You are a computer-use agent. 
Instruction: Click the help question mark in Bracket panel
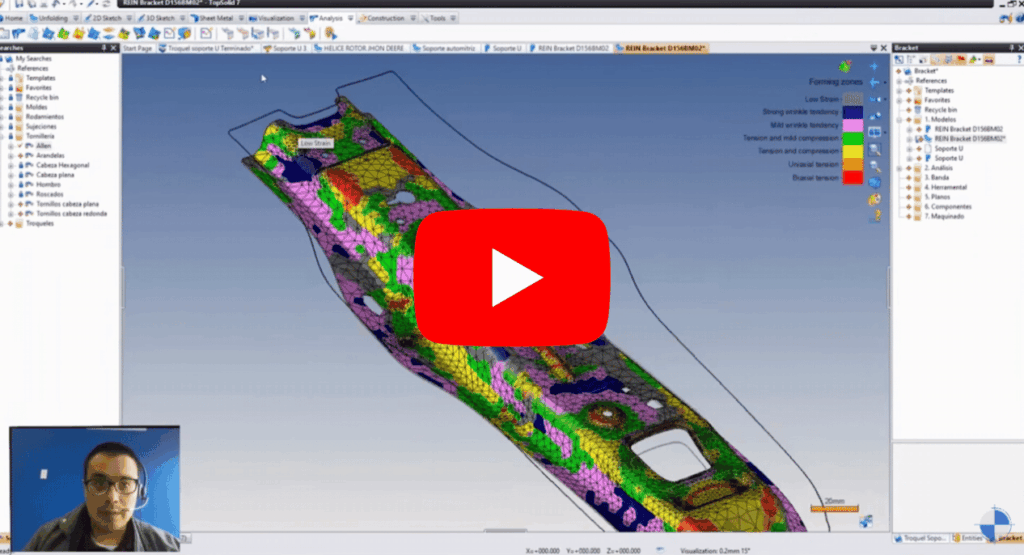click(x=1019, y=59)
